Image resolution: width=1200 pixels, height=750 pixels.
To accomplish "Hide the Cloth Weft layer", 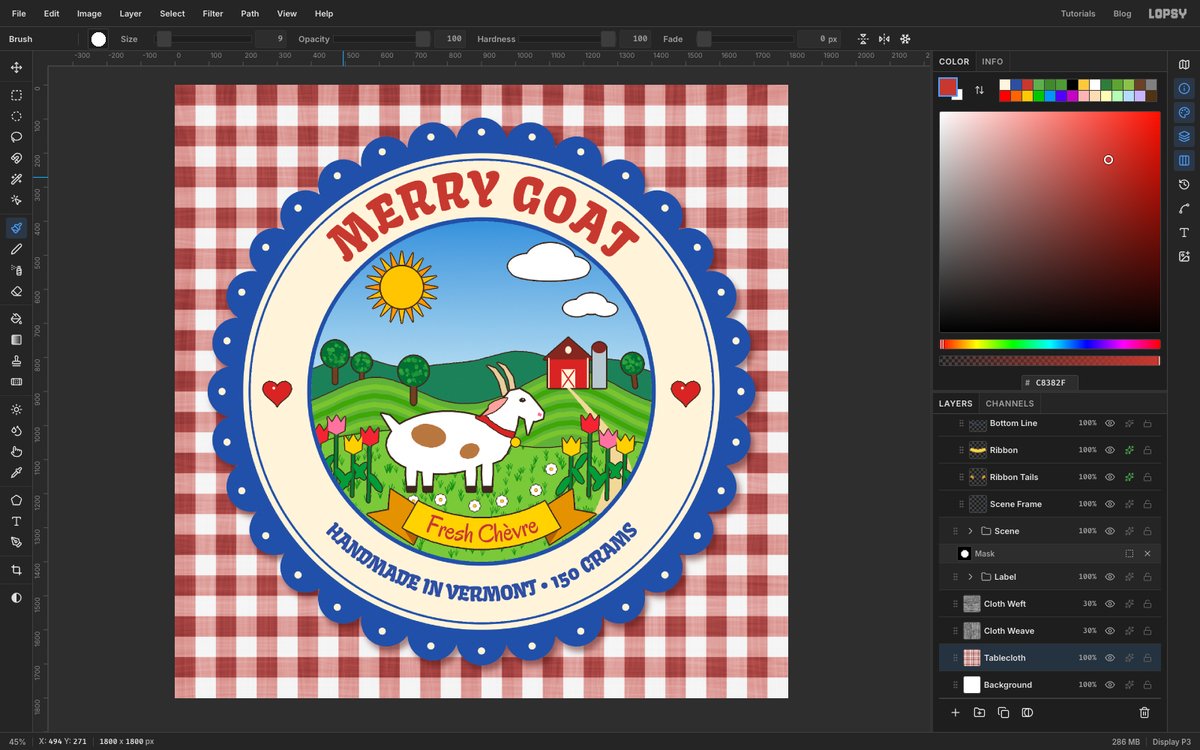I will 1109,604.
